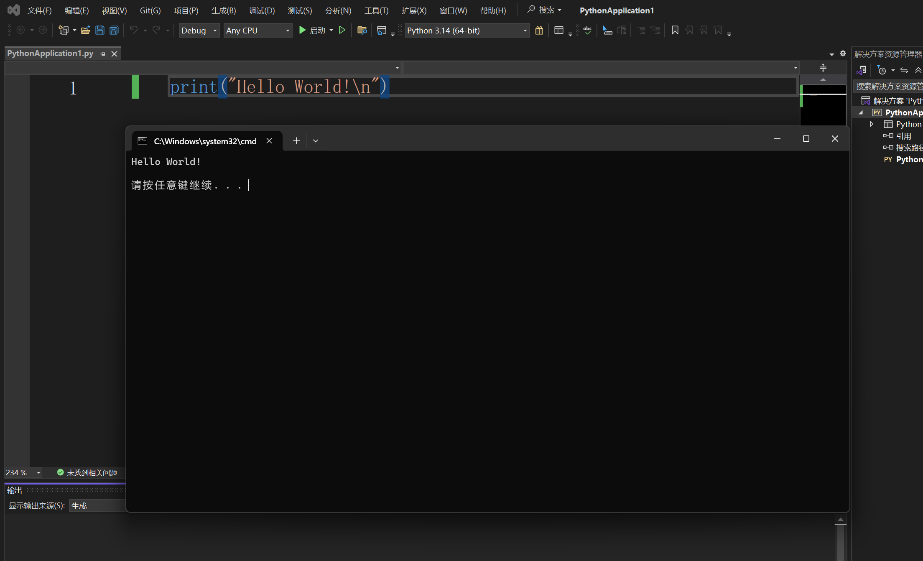
Task: Open the 工具(T) Tools menu
Action: coord(376,11)
